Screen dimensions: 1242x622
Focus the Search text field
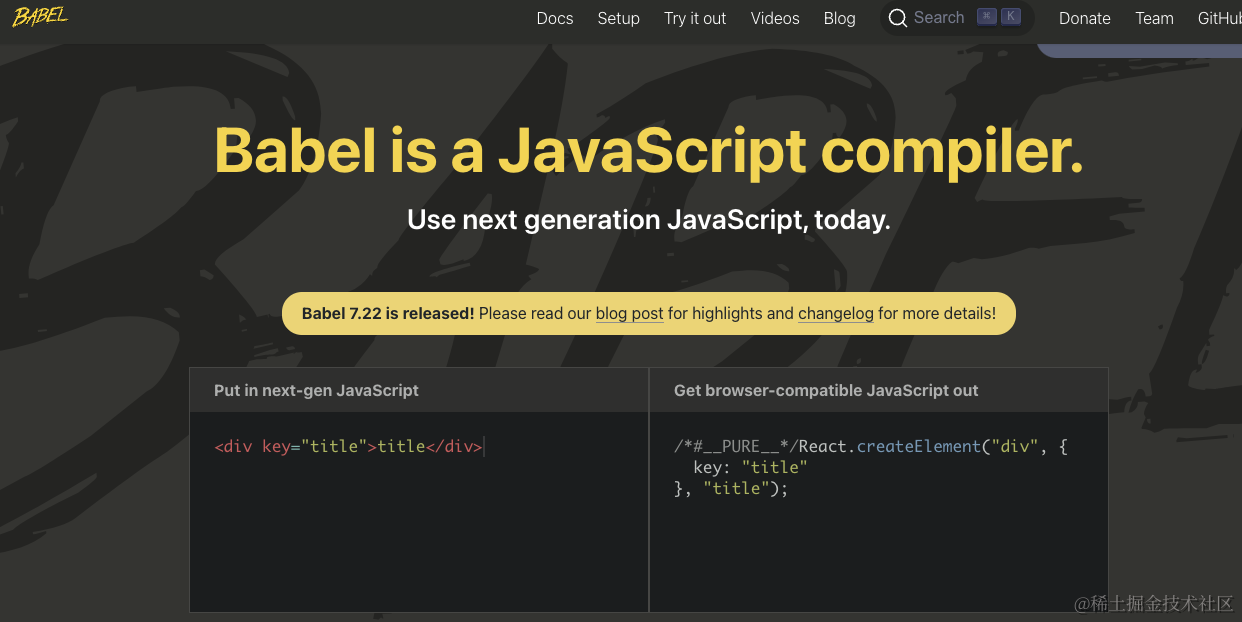939,18
